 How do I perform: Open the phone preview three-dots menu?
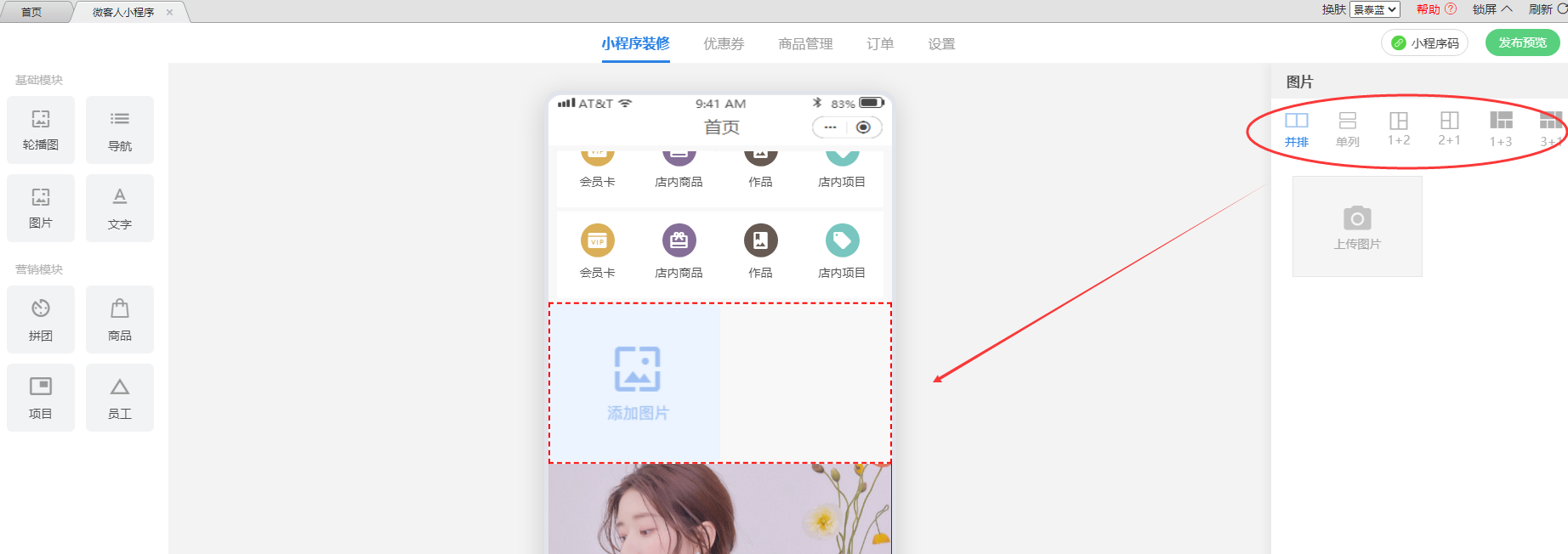coord(831,127)
